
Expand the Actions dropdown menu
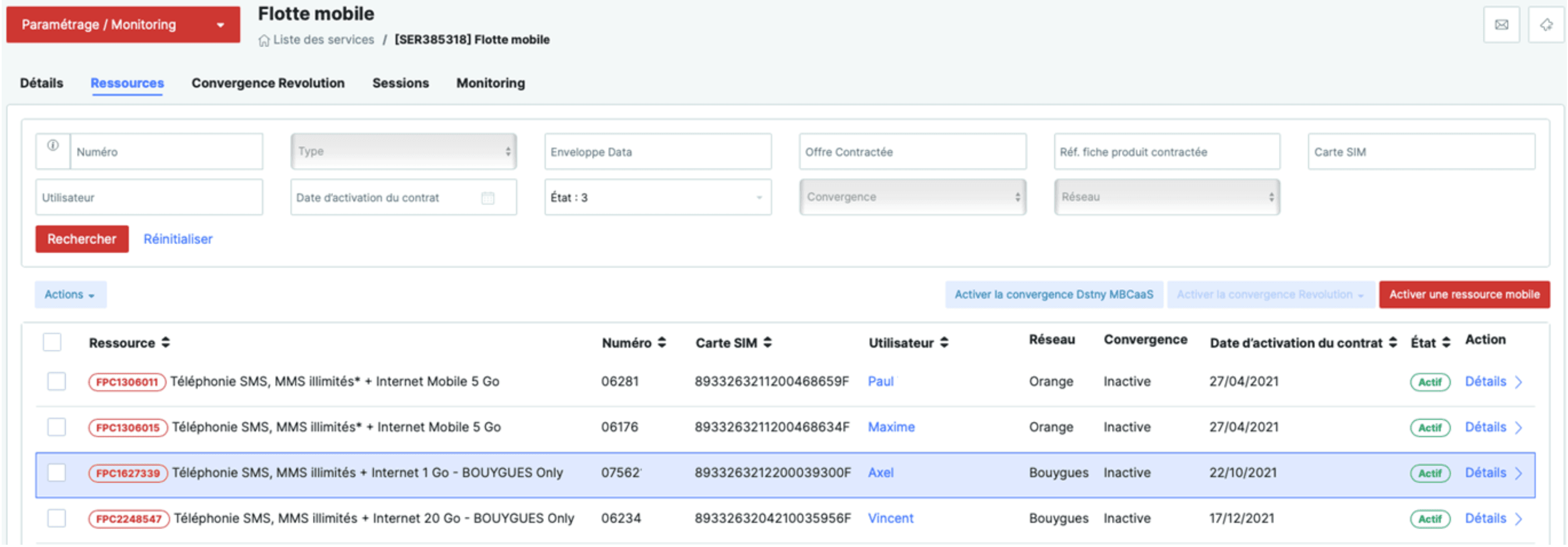70,295
